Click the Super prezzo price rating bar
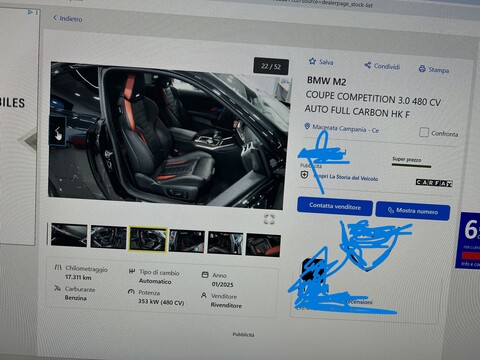480x360 pixels. point(411,165)
